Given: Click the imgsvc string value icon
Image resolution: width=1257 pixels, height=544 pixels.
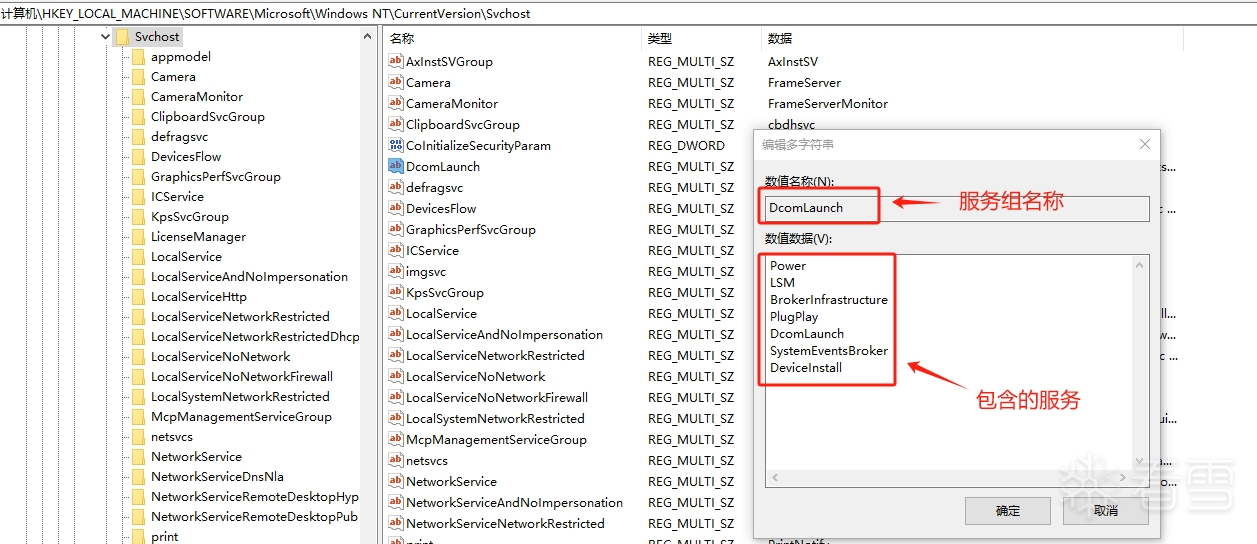Looking at the screenshot, I should pyautogui.click(x=395, y=271).
